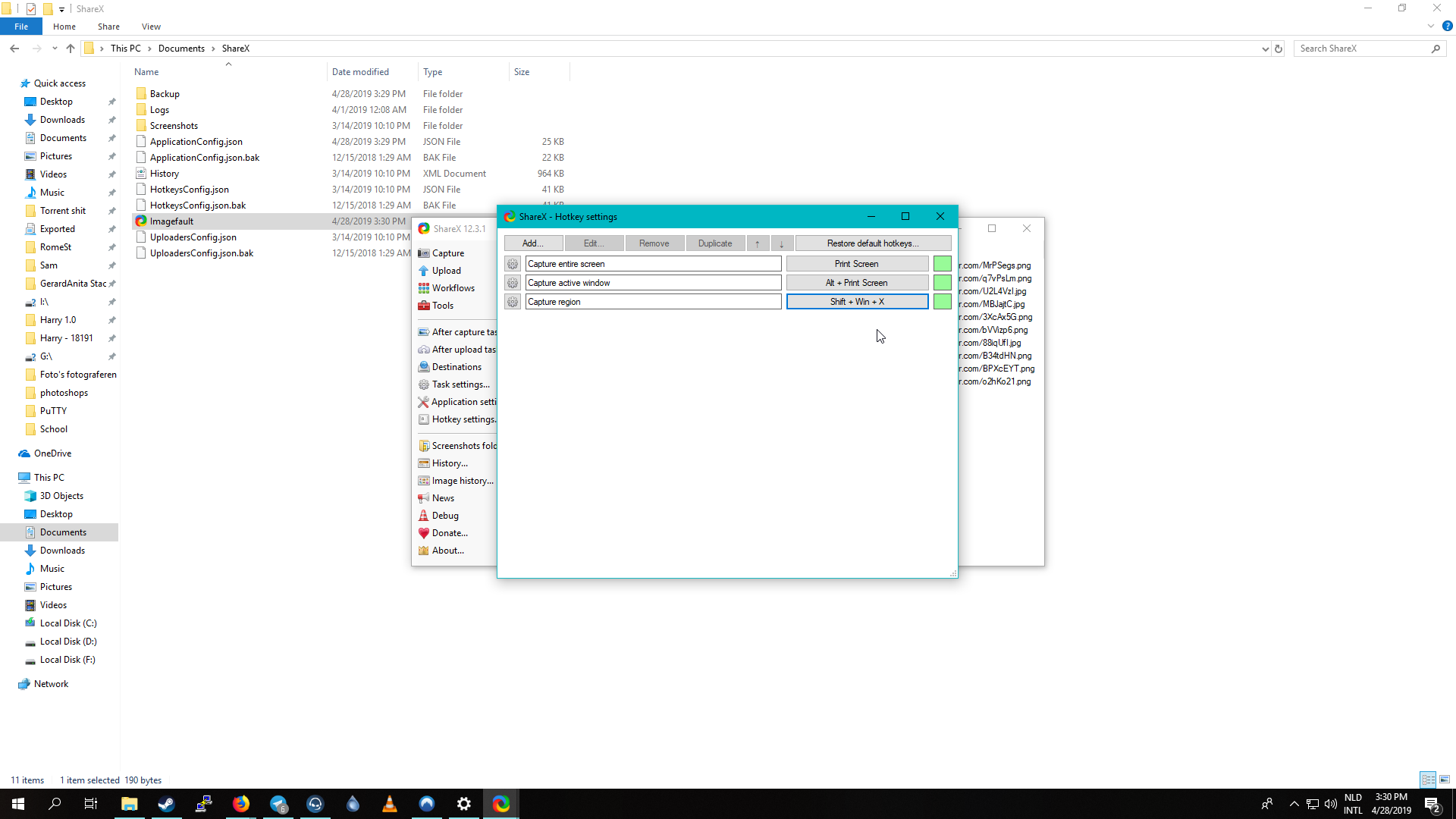Click the move hotkey up arrow button

[757, 243]
